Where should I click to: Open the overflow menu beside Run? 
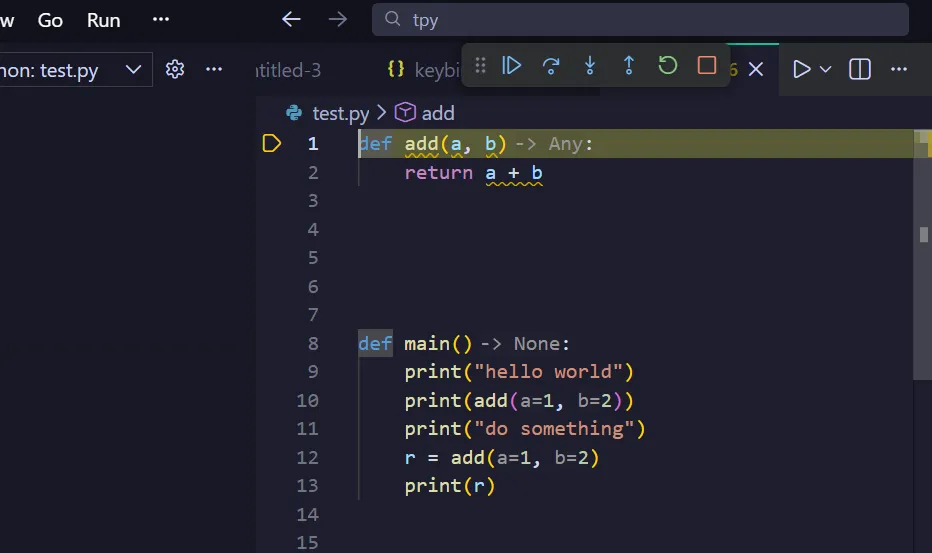pos(160,20)
